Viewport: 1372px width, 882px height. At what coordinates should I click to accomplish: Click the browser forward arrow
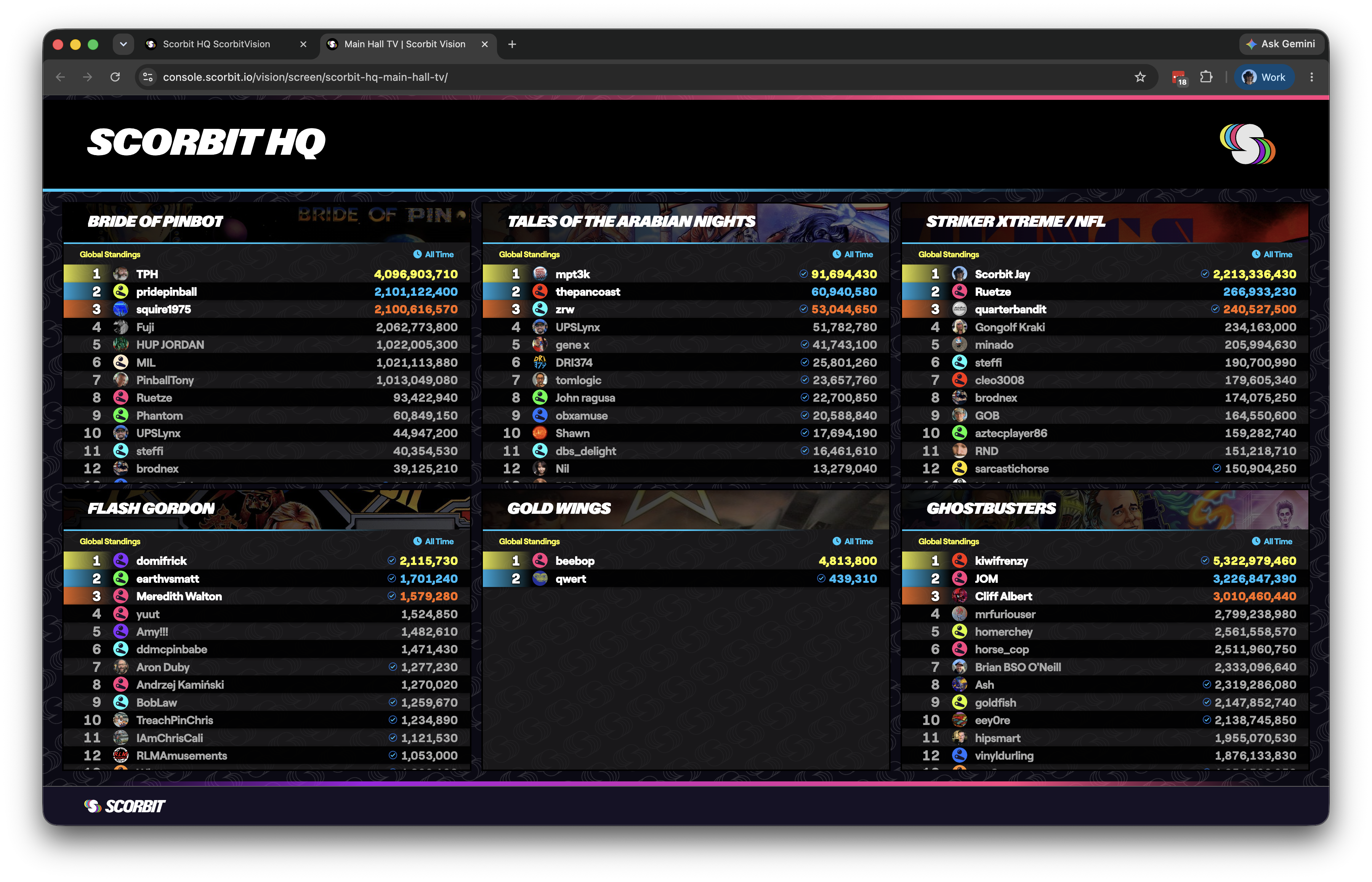[x=88, y=77]
